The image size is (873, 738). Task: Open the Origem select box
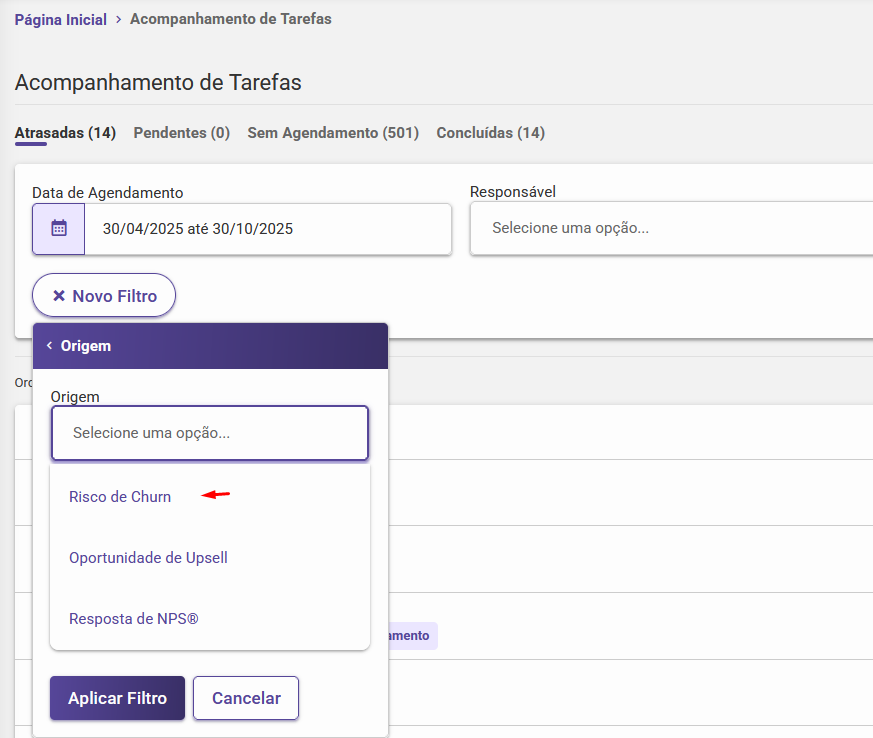tap(210, 433)
